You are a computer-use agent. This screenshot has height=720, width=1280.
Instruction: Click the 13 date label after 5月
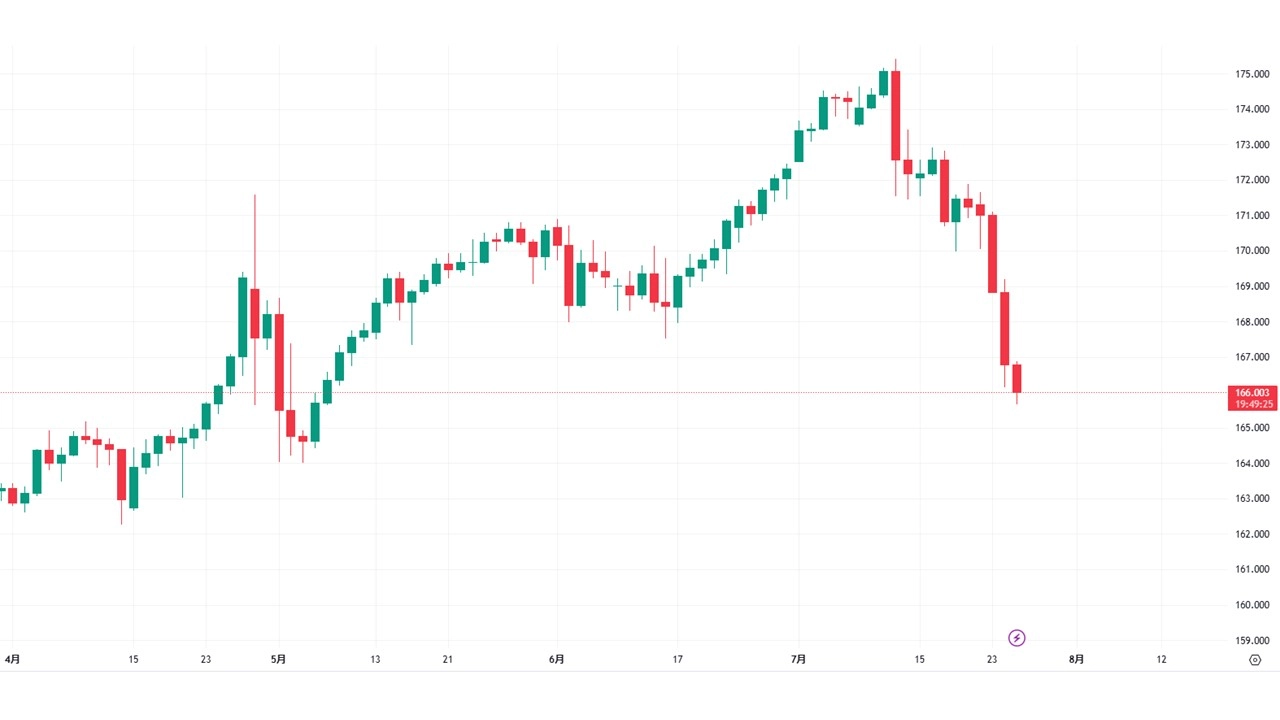375,660
